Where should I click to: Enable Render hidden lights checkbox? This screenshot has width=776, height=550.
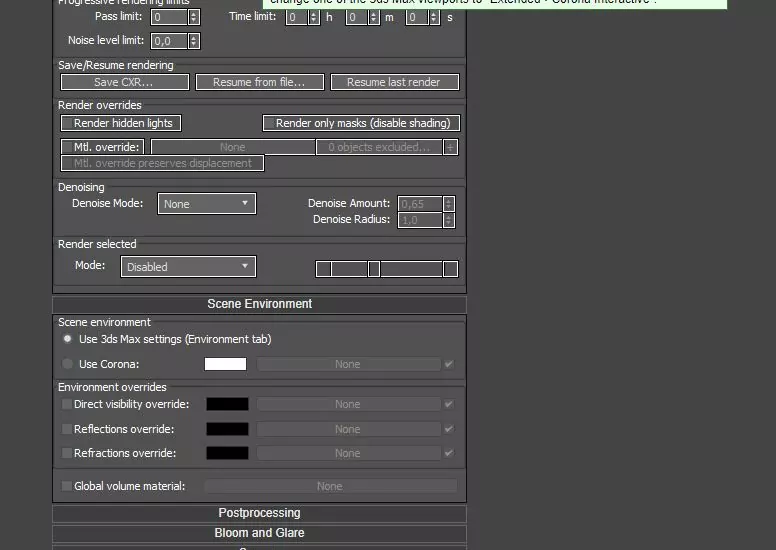pyautogui.click(x=68, y=123)
